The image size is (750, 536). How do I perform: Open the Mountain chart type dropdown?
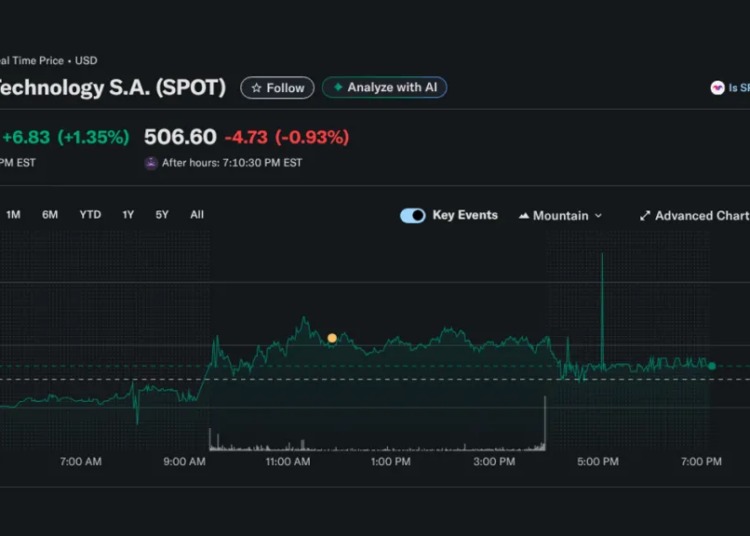pyautogui.click(x=560, y=216)
